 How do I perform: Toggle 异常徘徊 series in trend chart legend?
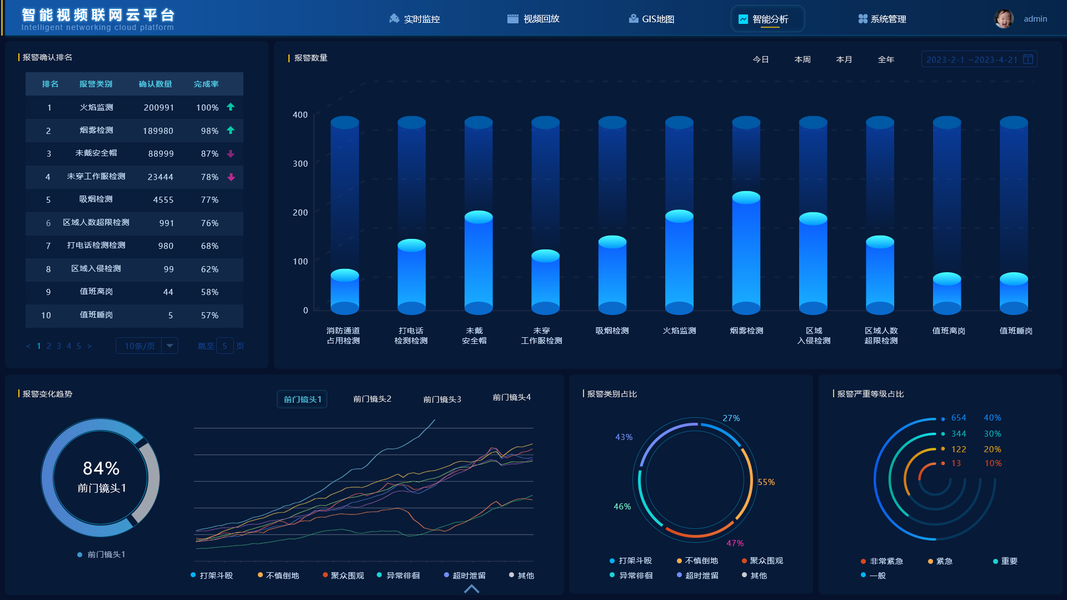[x=399, y=576]
